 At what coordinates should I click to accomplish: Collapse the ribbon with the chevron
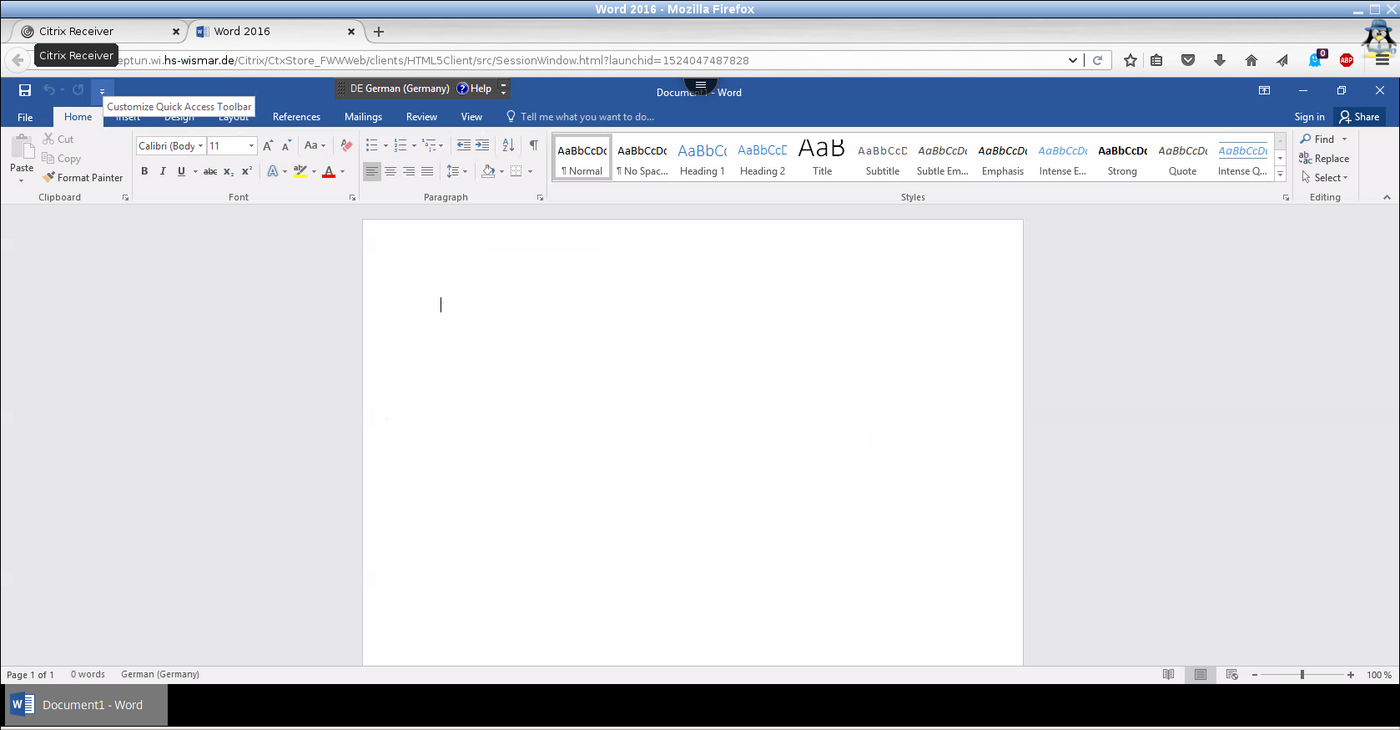[1386, 198]
